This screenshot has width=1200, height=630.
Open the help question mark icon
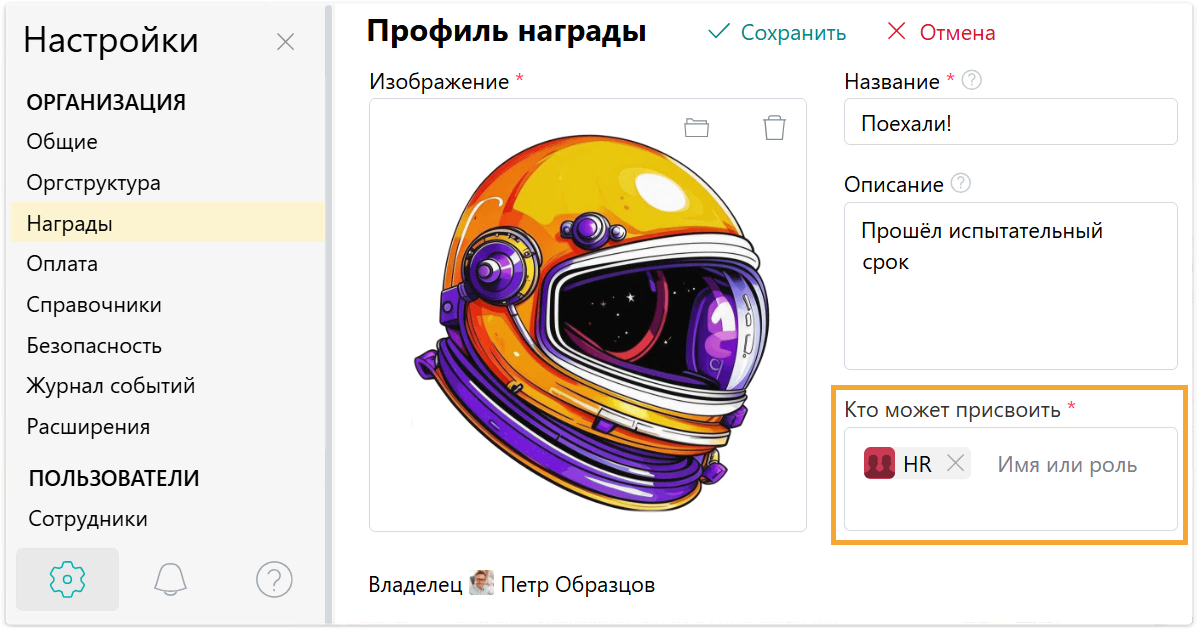[x=274, y=579]
